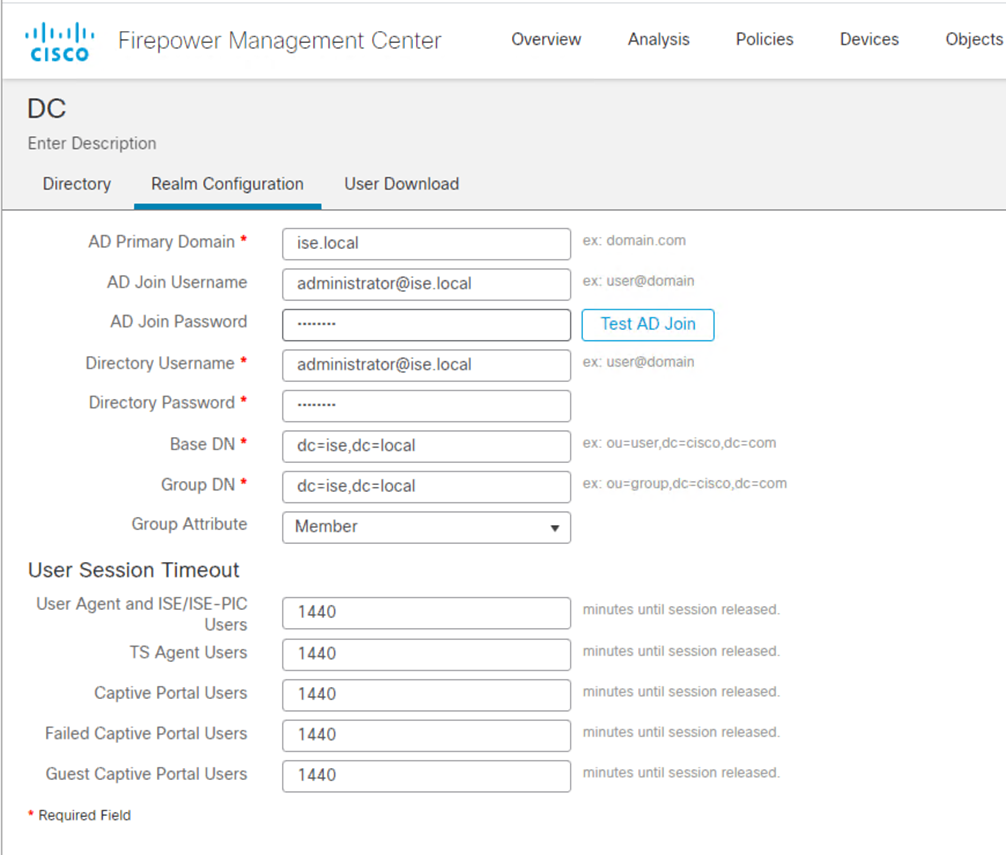Edit Failed Captive Portal Users timeout
The height and width of the screenshot is (855, 1006).
[x=426, y=735]
